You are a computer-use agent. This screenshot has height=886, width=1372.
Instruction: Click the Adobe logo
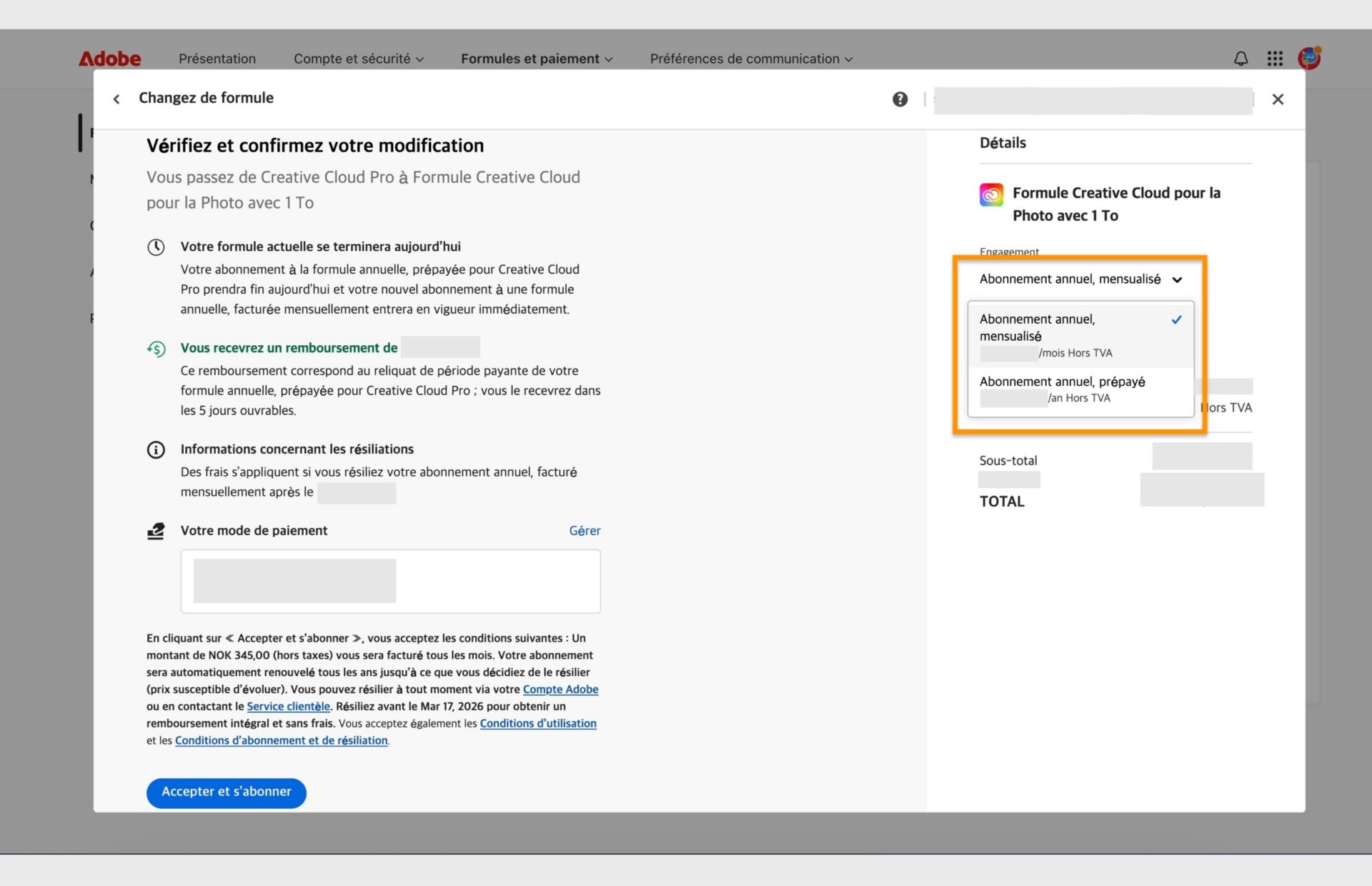[109, 58]
